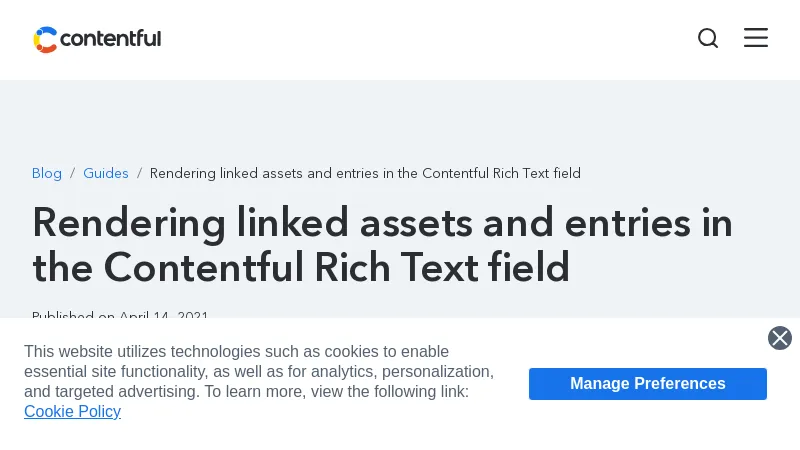
Task: Click the word Contentful in the headline
Action: tap(203, 267)
